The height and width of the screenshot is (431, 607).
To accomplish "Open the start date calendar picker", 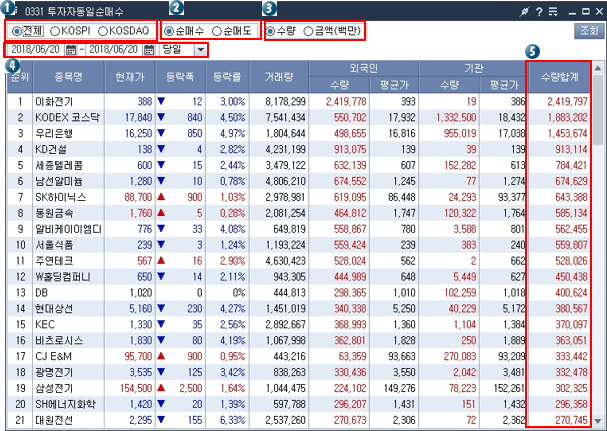I will [x=71, y=50].
